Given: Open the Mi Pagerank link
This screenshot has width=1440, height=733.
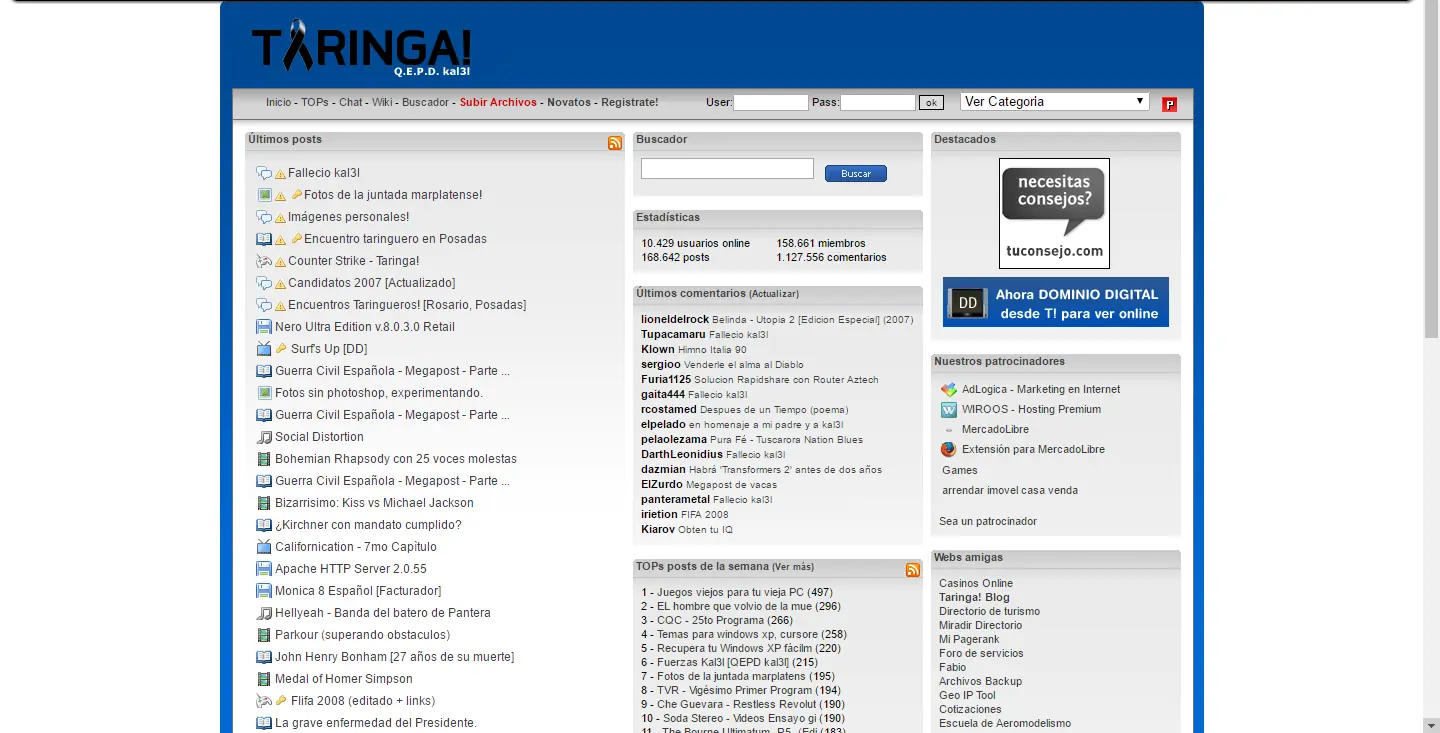Looking at the screenshot, I should tap(969, 640).
